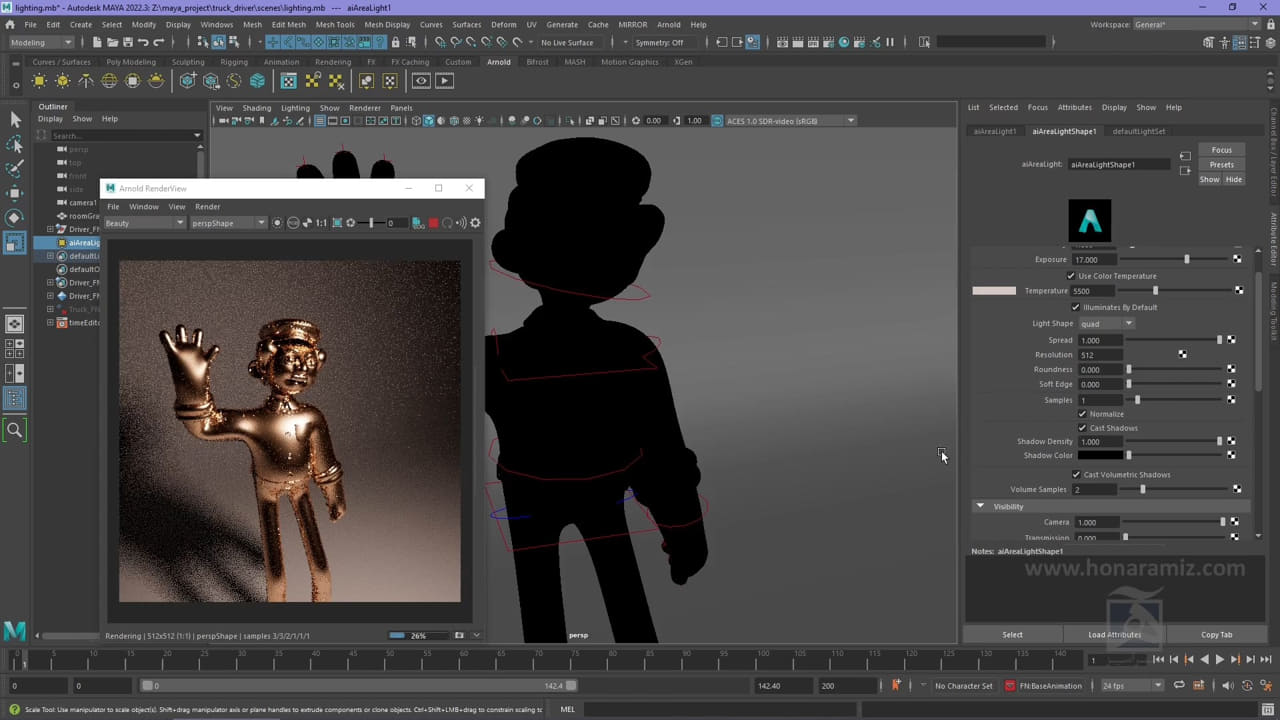Click map button beside Resolution field

click(1182, 354)
